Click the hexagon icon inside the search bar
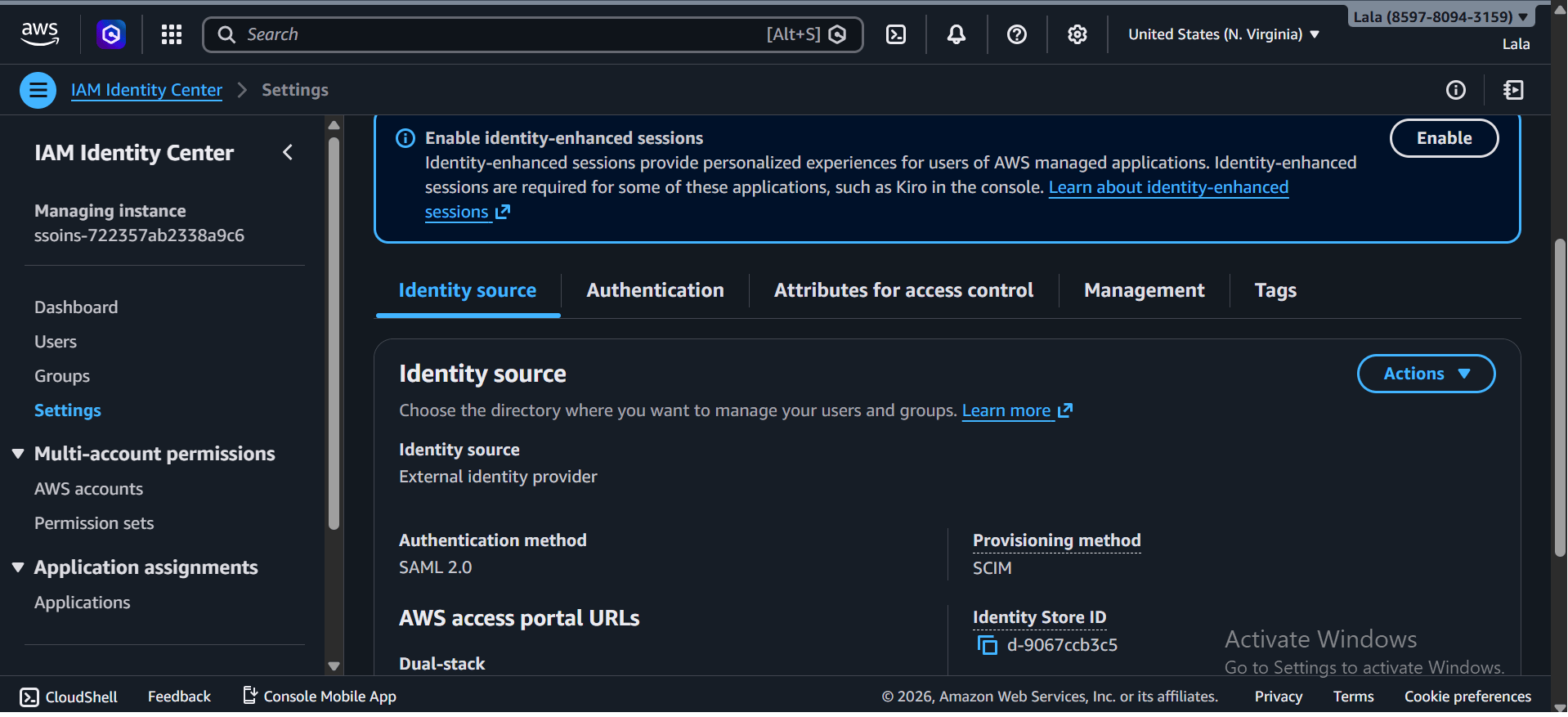 (x=837, y=34)
